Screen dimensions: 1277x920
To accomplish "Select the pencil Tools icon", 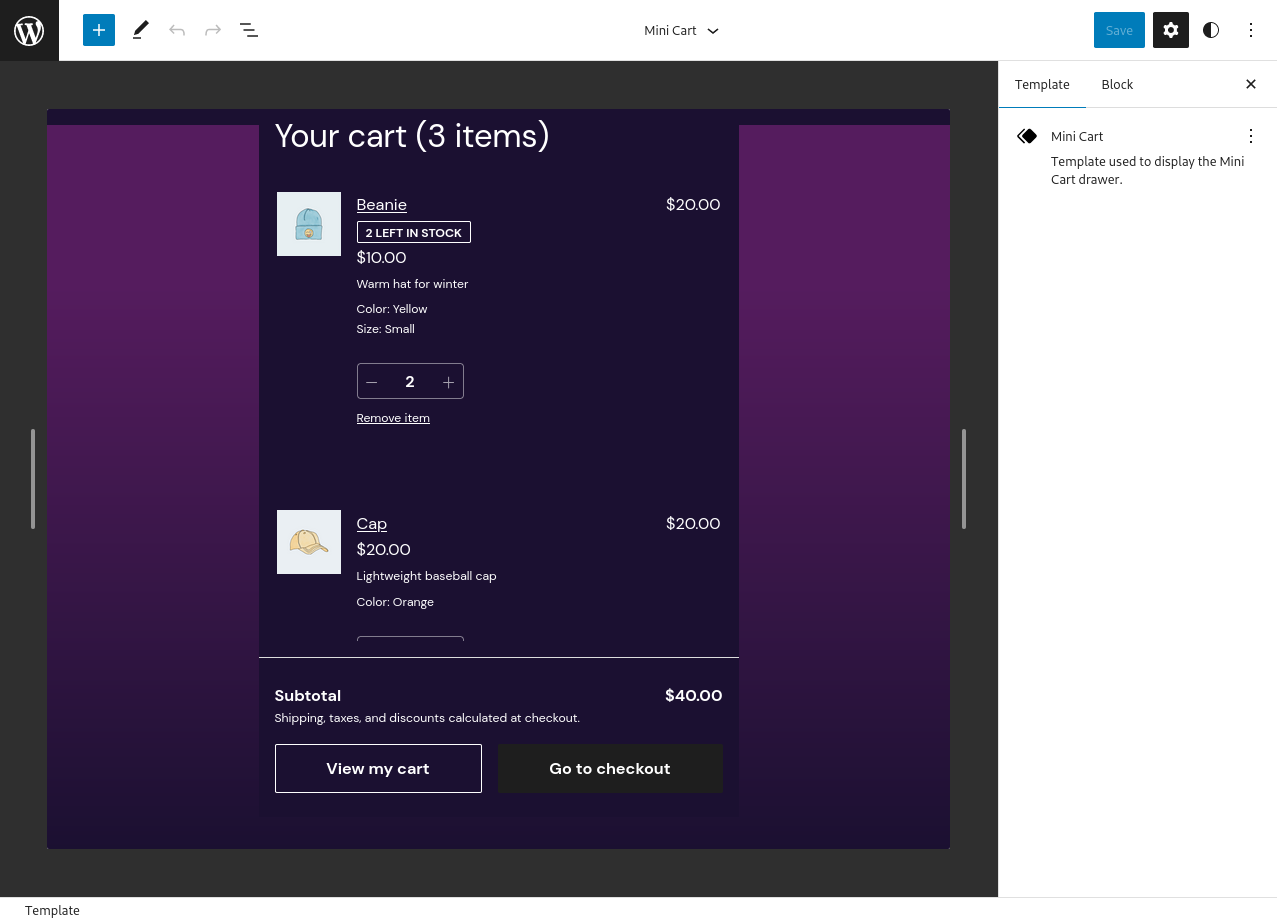I will point(140,30).
